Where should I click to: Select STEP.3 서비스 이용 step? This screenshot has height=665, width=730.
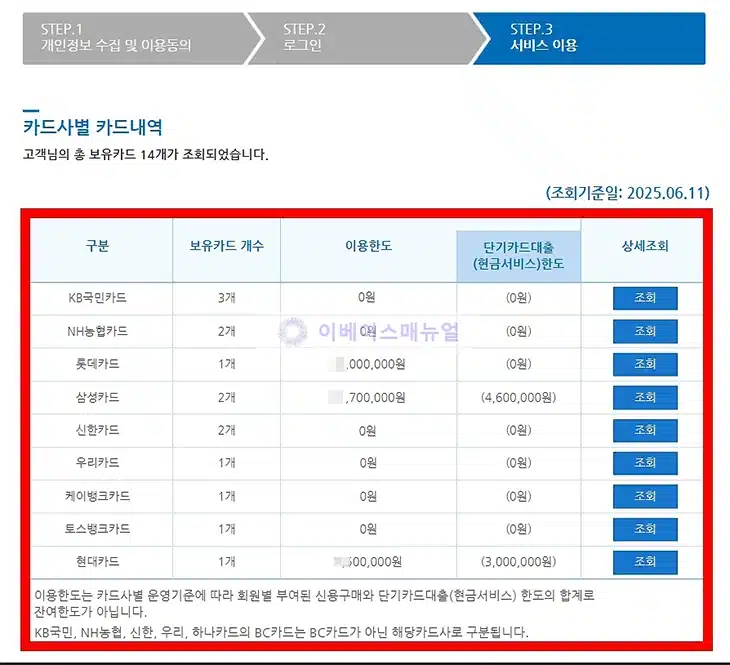(x=589, y=38)
